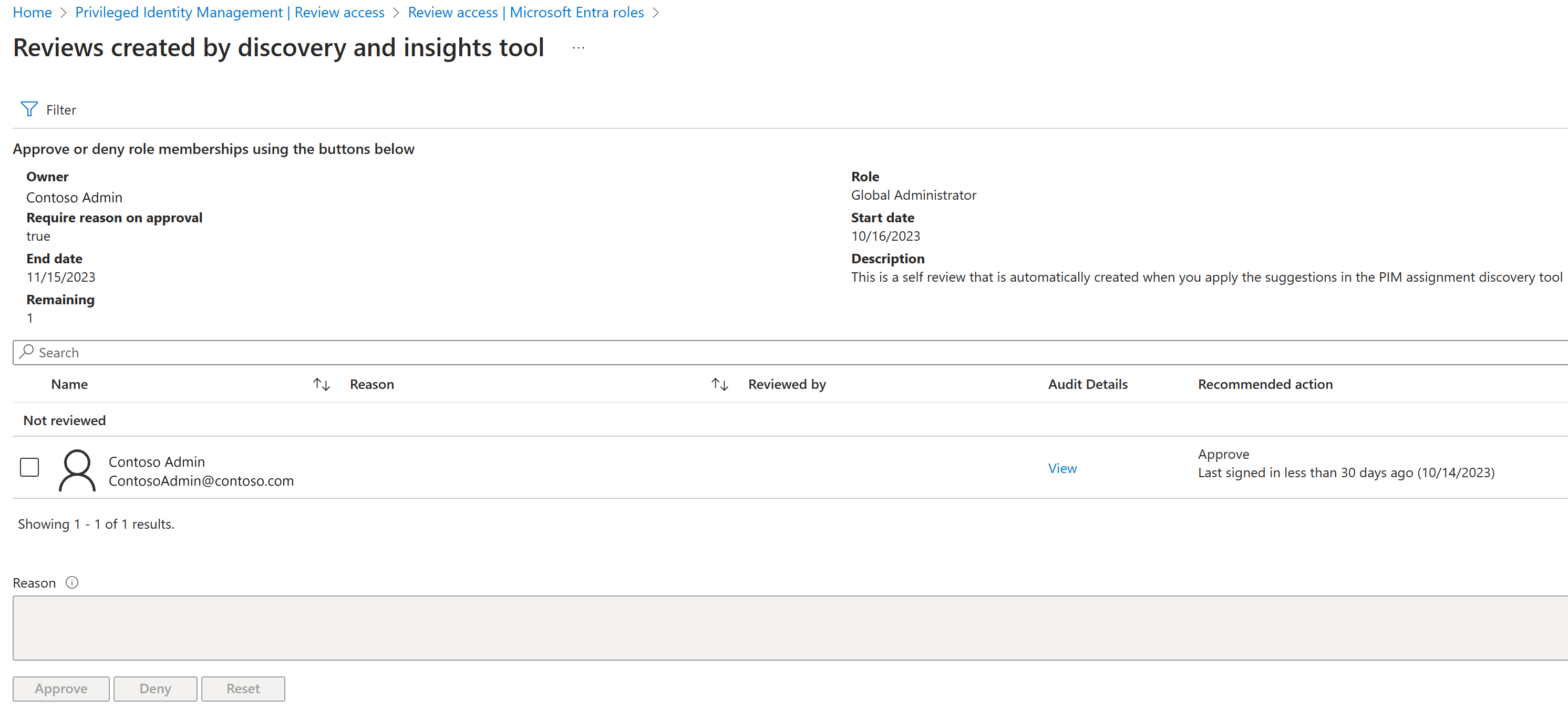Sort by Name using arrows icon

point(321,384)
